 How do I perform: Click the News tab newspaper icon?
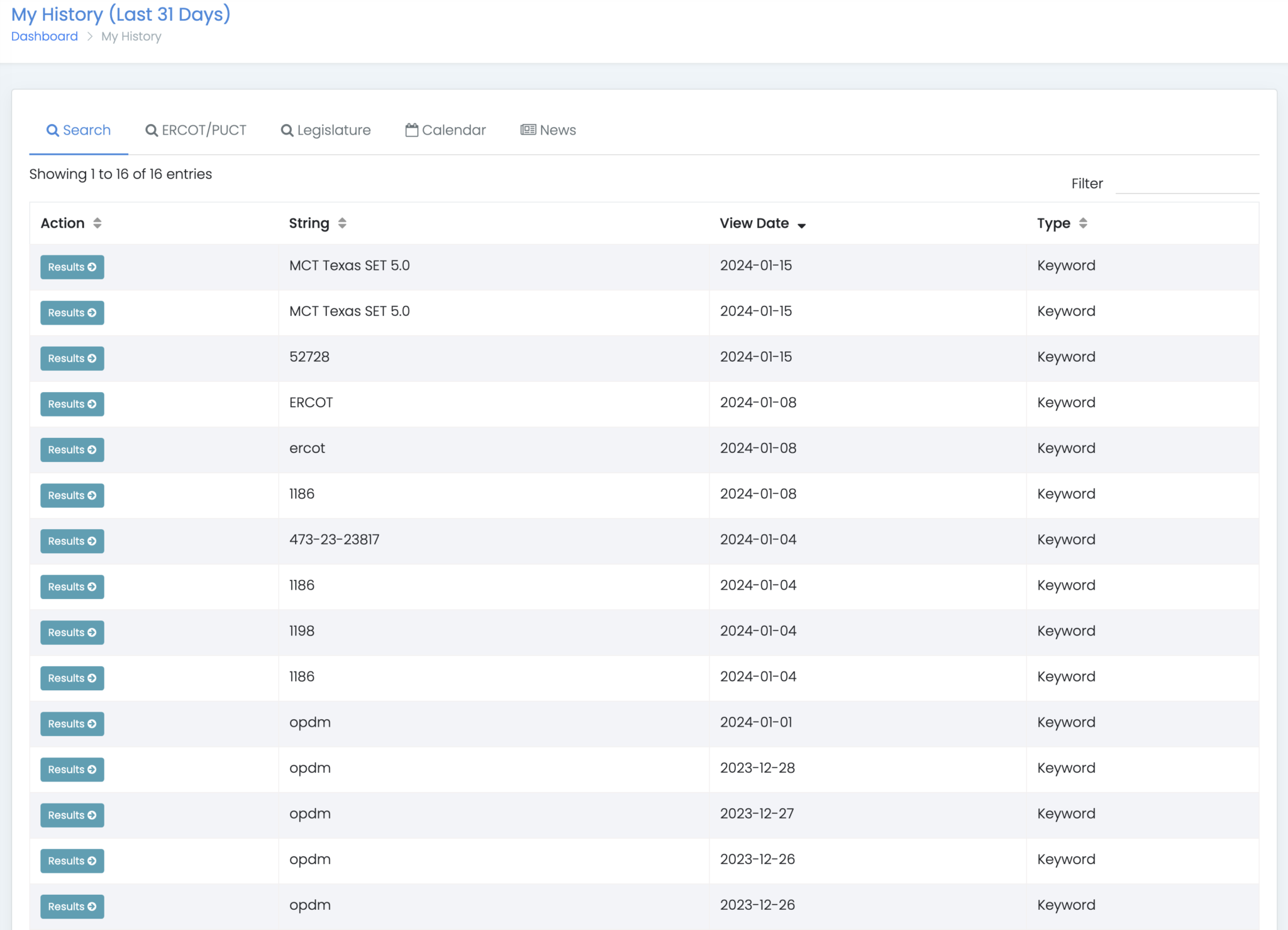click(x=528, y=130)
